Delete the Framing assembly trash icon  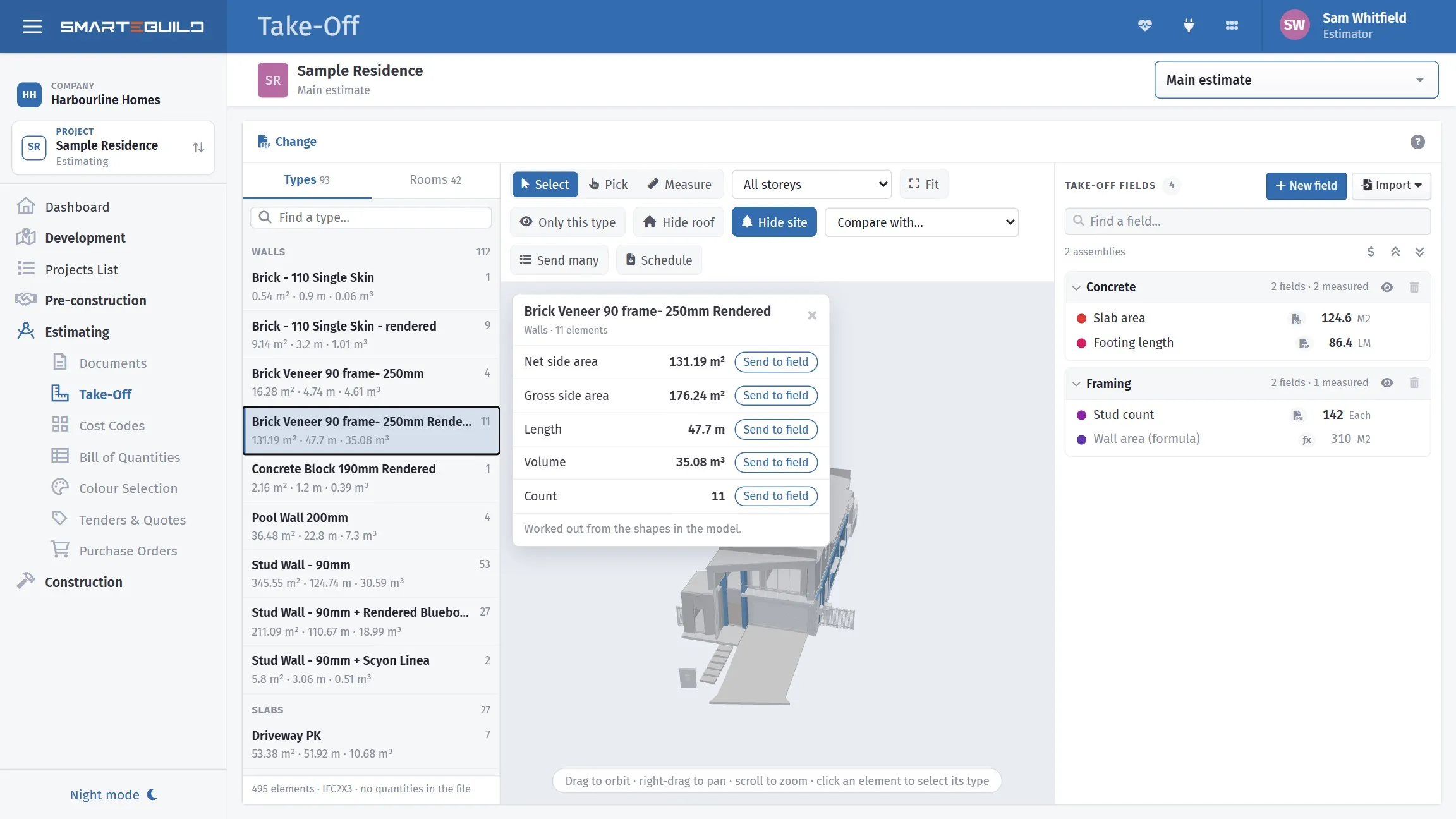click(1414, 383)
